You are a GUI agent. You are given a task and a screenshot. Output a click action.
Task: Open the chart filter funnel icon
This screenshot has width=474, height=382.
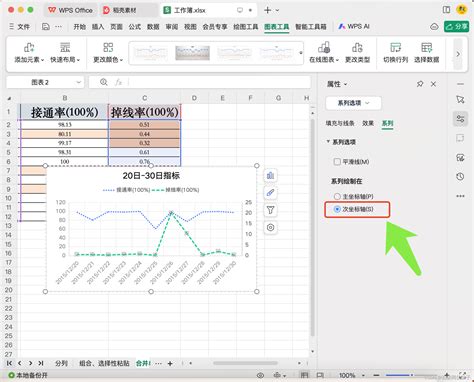[x=270, y=210]
